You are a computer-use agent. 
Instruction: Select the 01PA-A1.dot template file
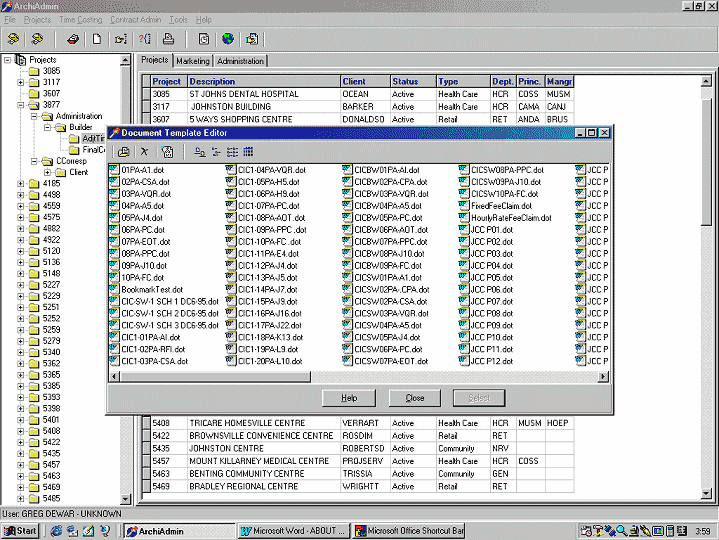(x=137, y=170)
